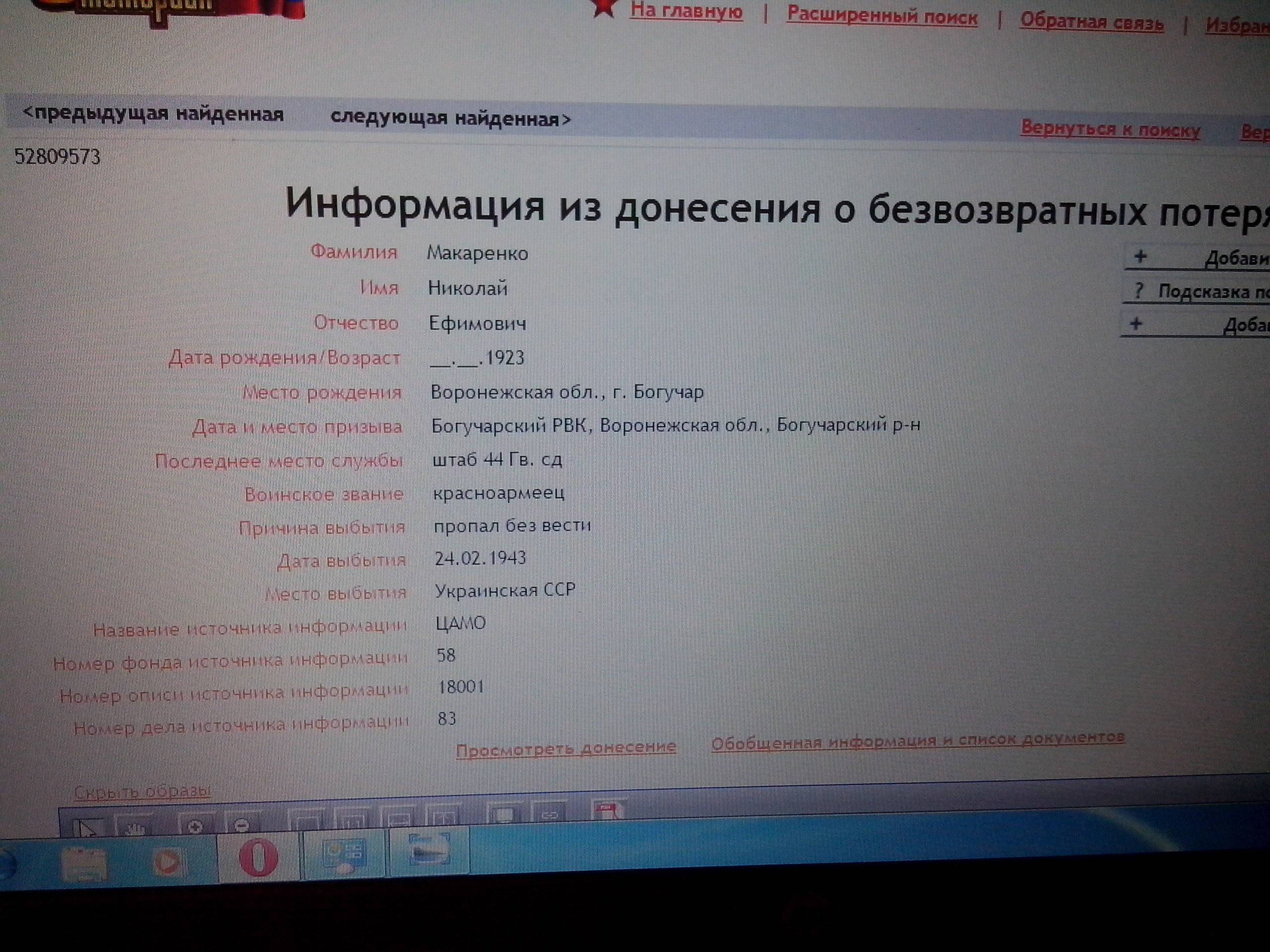Screen dimensions: 1270x952
Task: Select the hand pan tool
Action: tap(135, 828)
